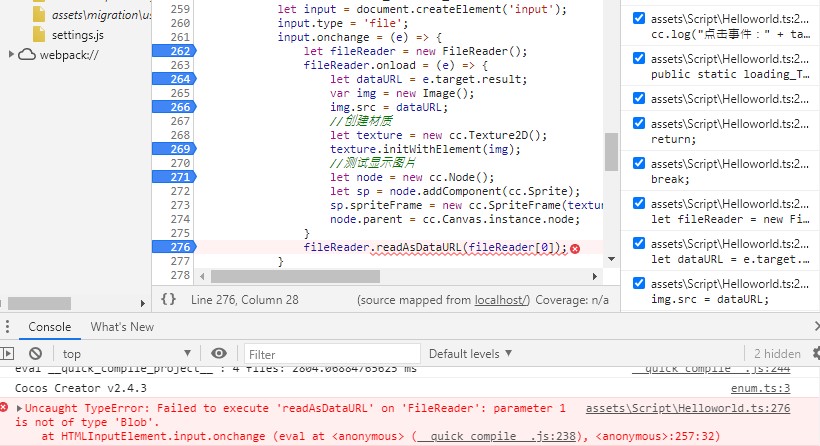This screenshot has height=446, width=820.
Task: Clear the console output
Action: pyautogui.click(x=36, y=353)
